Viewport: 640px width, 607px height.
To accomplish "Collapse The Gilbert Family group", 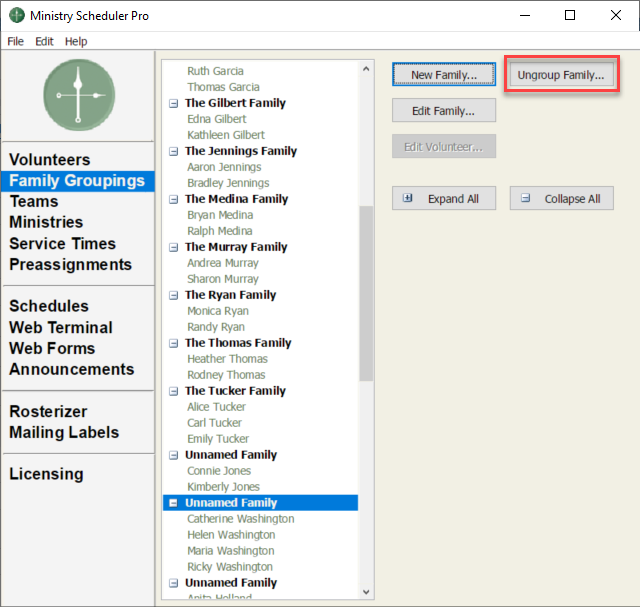I will click(x=174, y=103).
